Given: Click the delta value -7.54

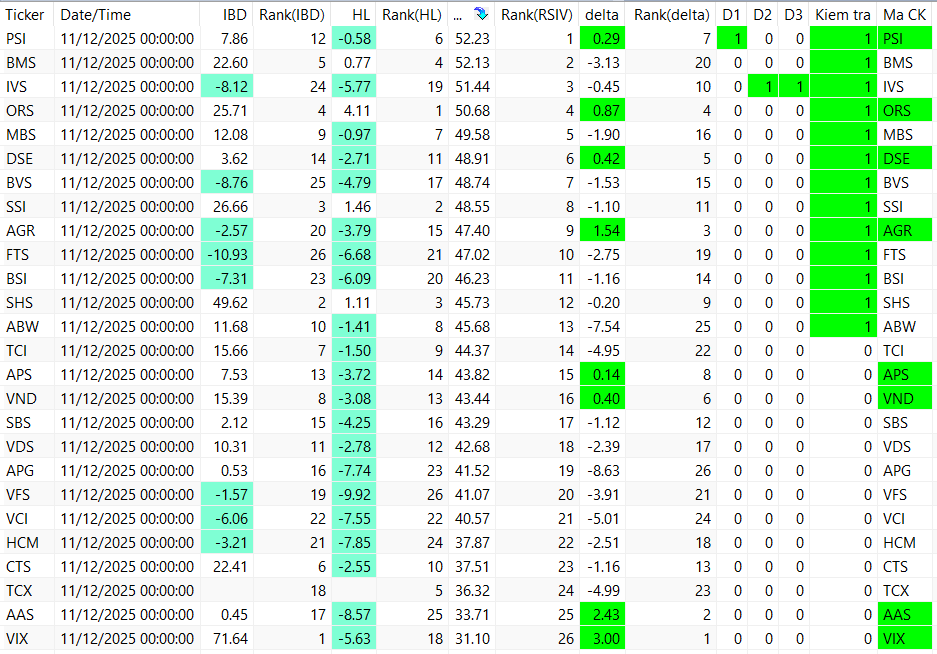Looking at the screenshot, I should click(603, 326).
